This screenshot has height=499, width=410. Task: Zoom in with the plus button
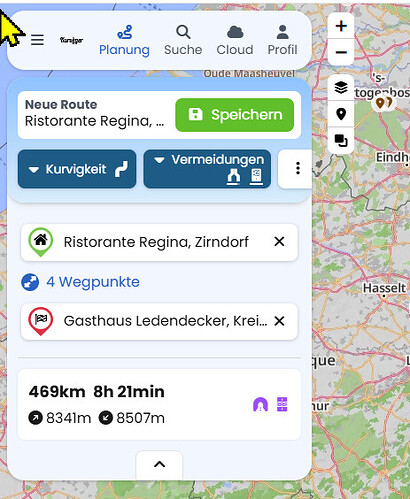point(341,26)
